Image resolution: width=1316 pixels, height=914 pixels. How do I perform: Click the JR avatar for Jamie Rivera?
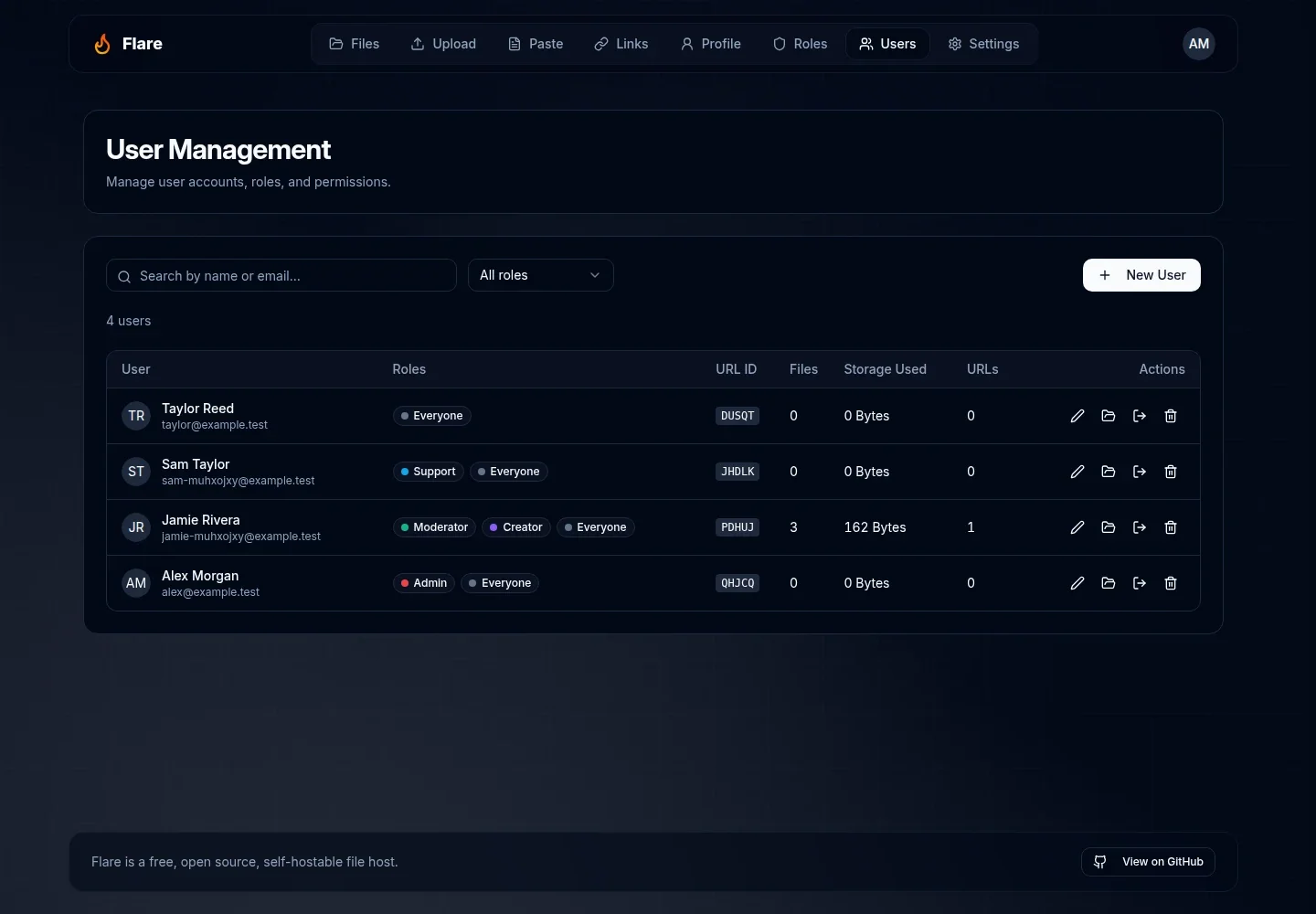(136, 527)
